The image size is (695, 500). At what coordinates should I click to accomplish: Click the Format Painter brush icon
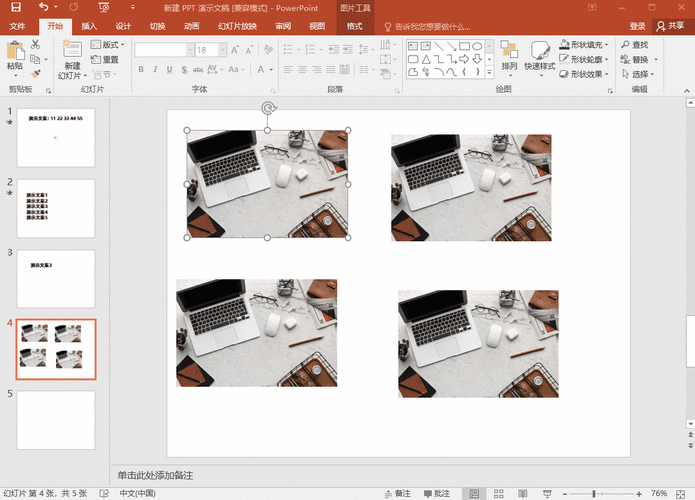(35, 74)
